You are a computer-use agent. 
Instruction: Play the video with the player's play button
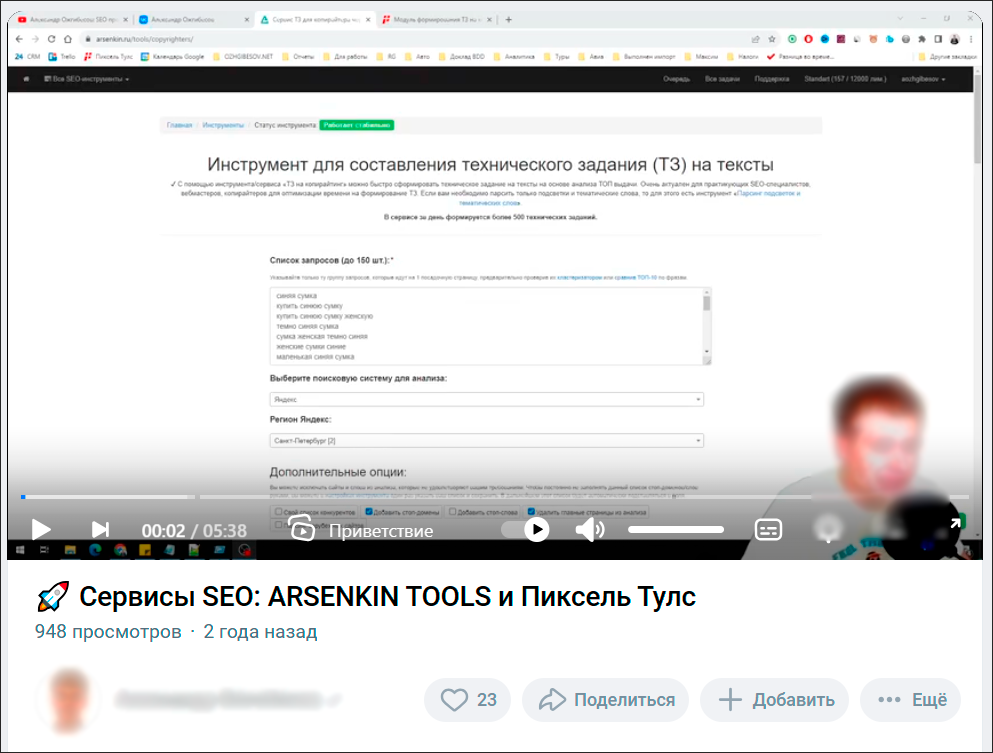(x=41, y=529)
